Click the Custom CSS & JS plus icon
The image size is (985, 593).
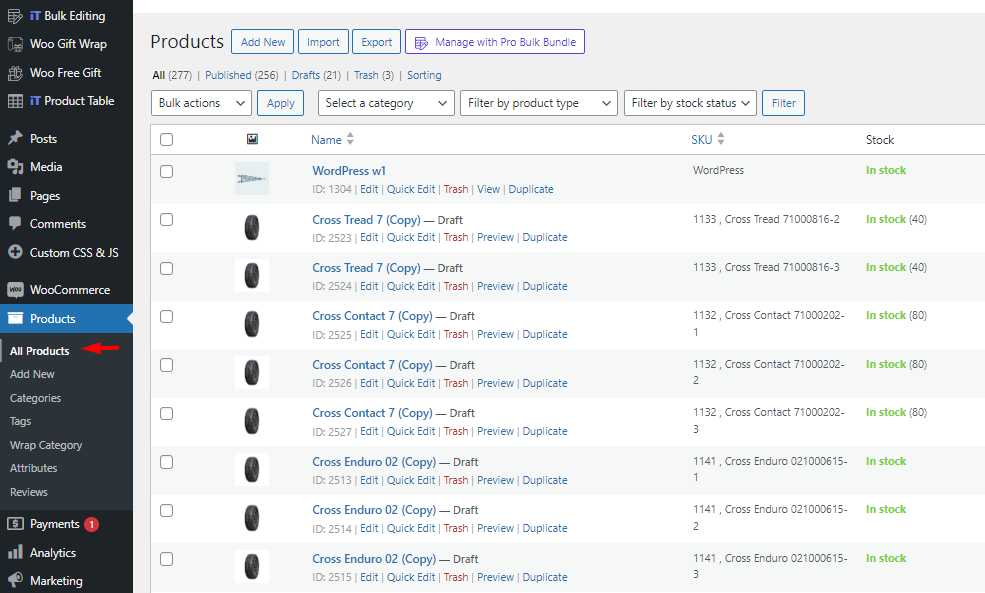[15, 253]
